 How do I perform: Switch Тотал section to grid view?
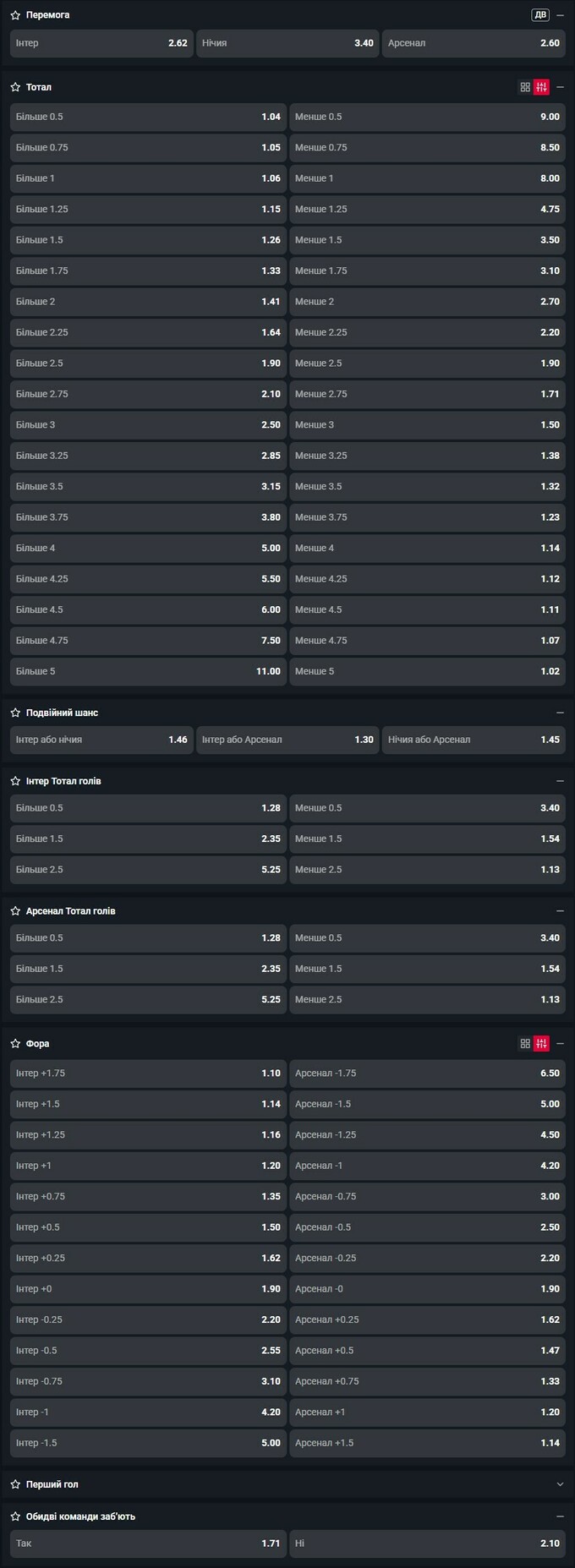pos(525,87)
